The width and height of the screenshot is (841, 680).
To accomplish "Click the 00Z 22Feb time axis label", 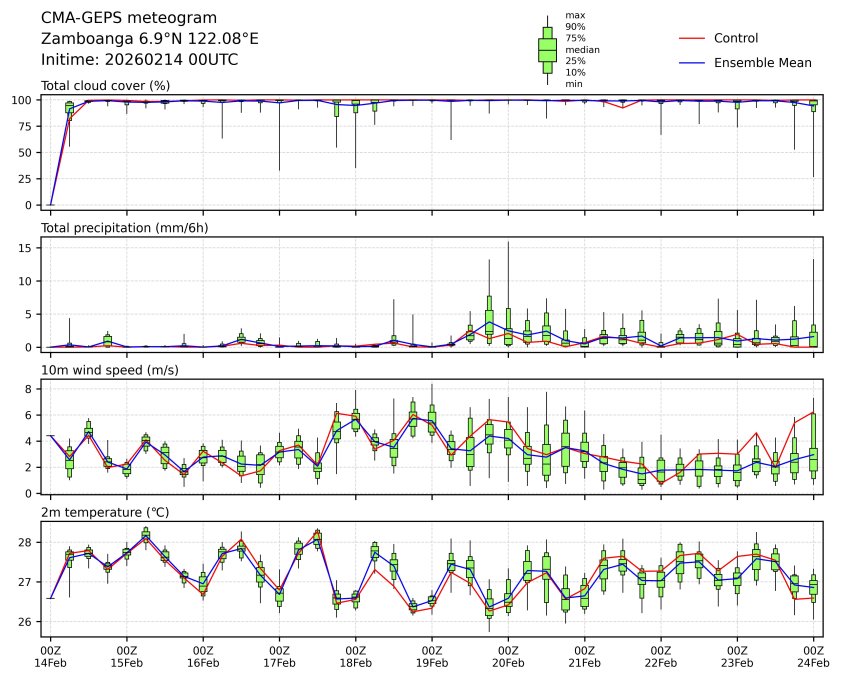I will pos(661,656).
